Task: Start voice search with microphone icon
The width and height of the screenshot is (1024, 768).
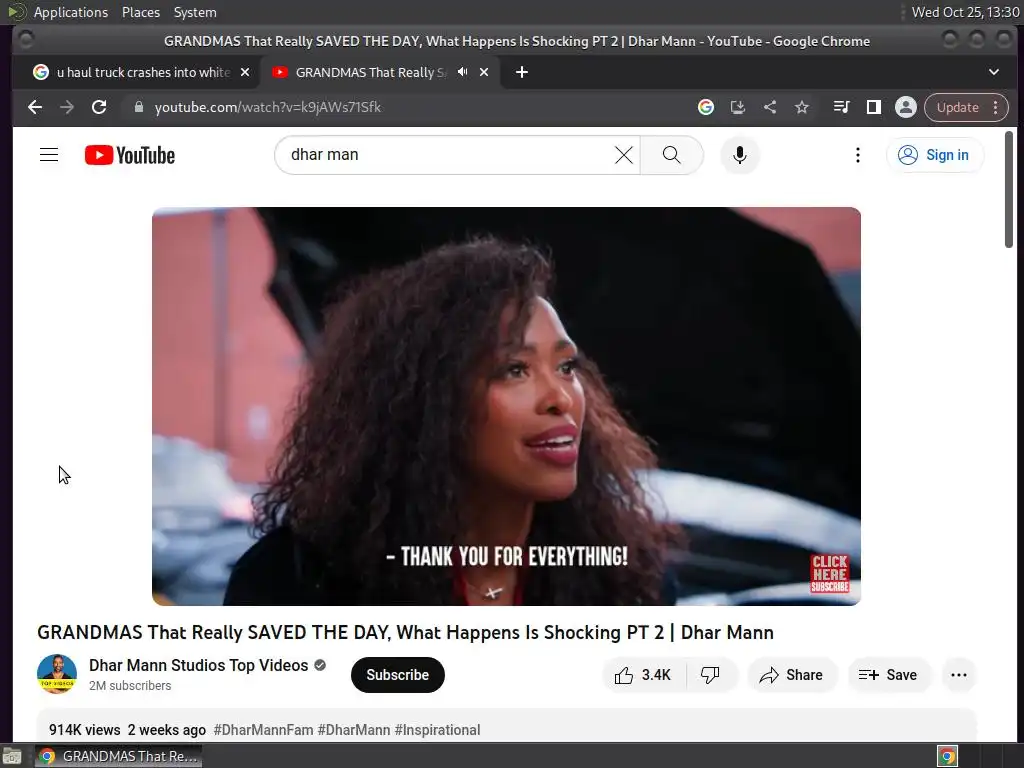Action: point(740,155)
